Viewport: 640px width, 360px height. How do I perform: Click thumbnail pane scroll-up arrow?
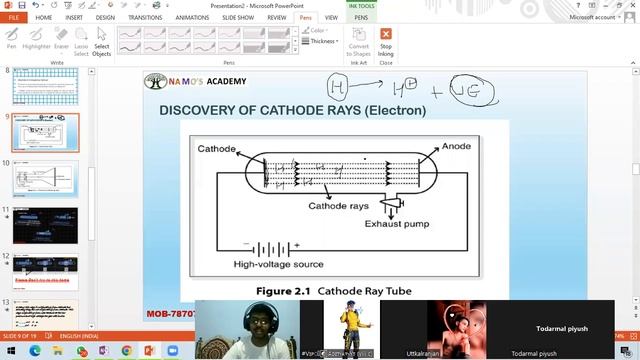click(x=91, y=71)
